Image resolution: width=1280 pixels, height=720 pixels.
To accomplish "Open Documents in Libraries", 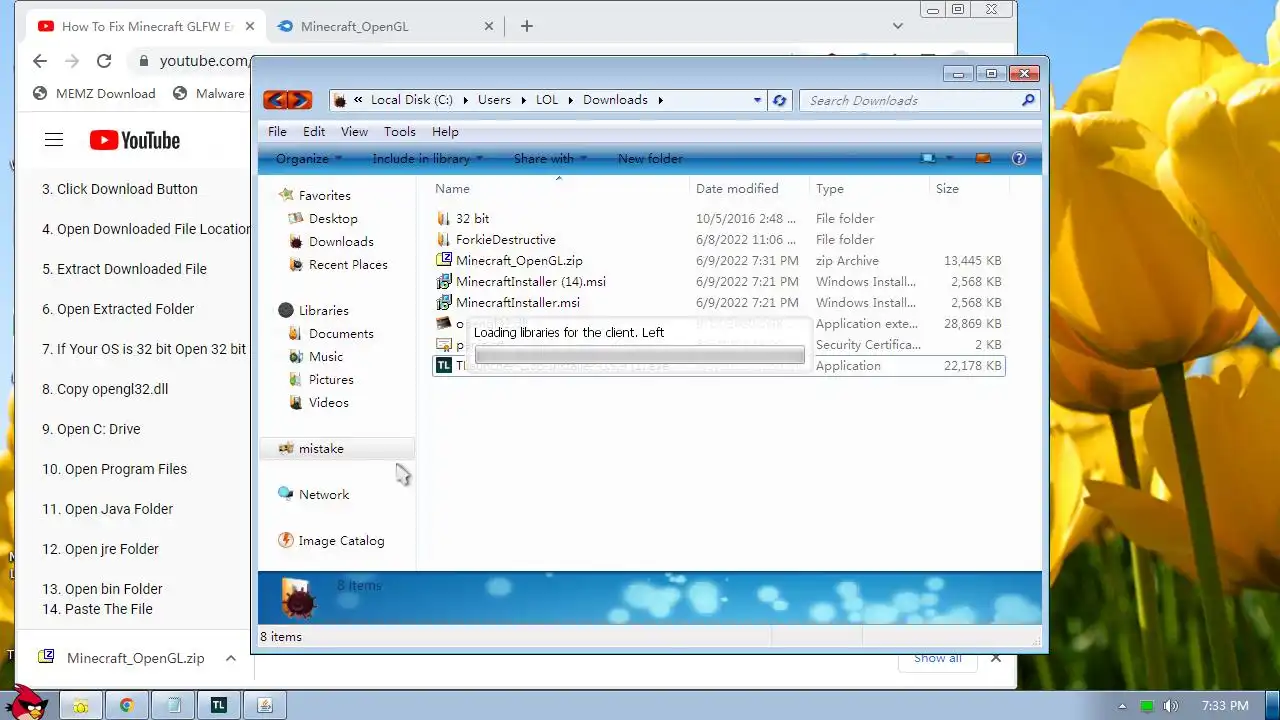I will point(341,333).
